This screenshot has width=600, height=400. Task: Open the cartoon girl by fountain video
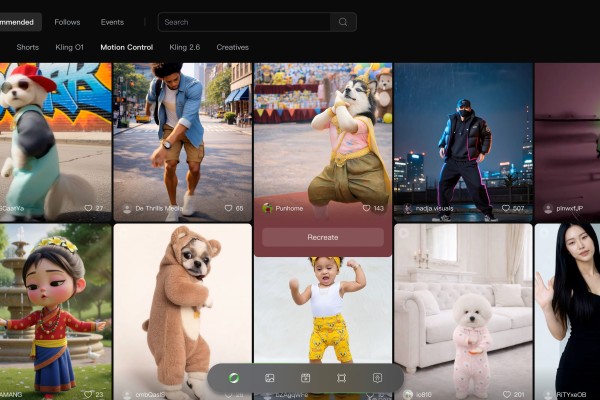point(55,312)
